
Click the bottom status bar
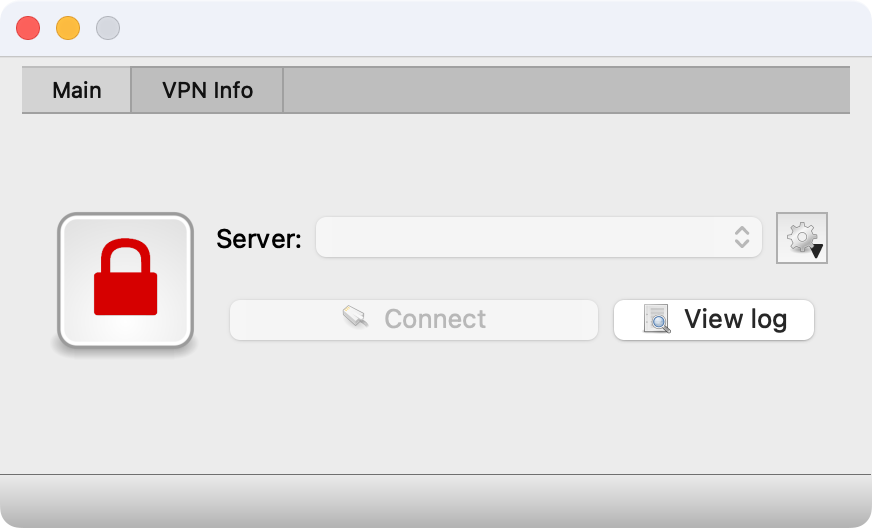(x=436, y=500)
